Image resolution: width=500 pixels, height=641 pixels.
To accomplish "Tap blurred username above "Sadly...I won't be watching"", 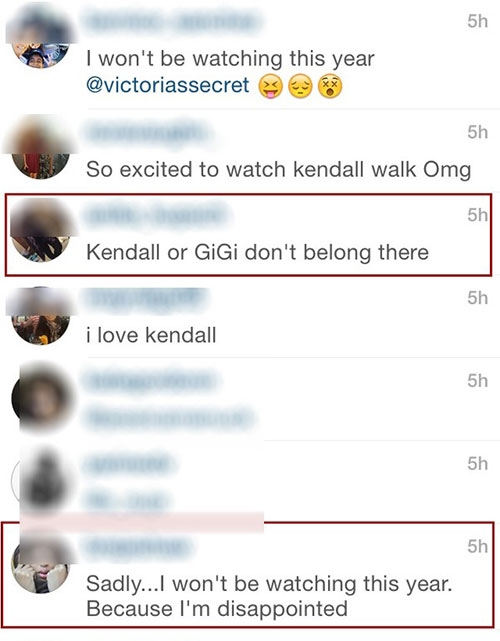I will 139,546.
